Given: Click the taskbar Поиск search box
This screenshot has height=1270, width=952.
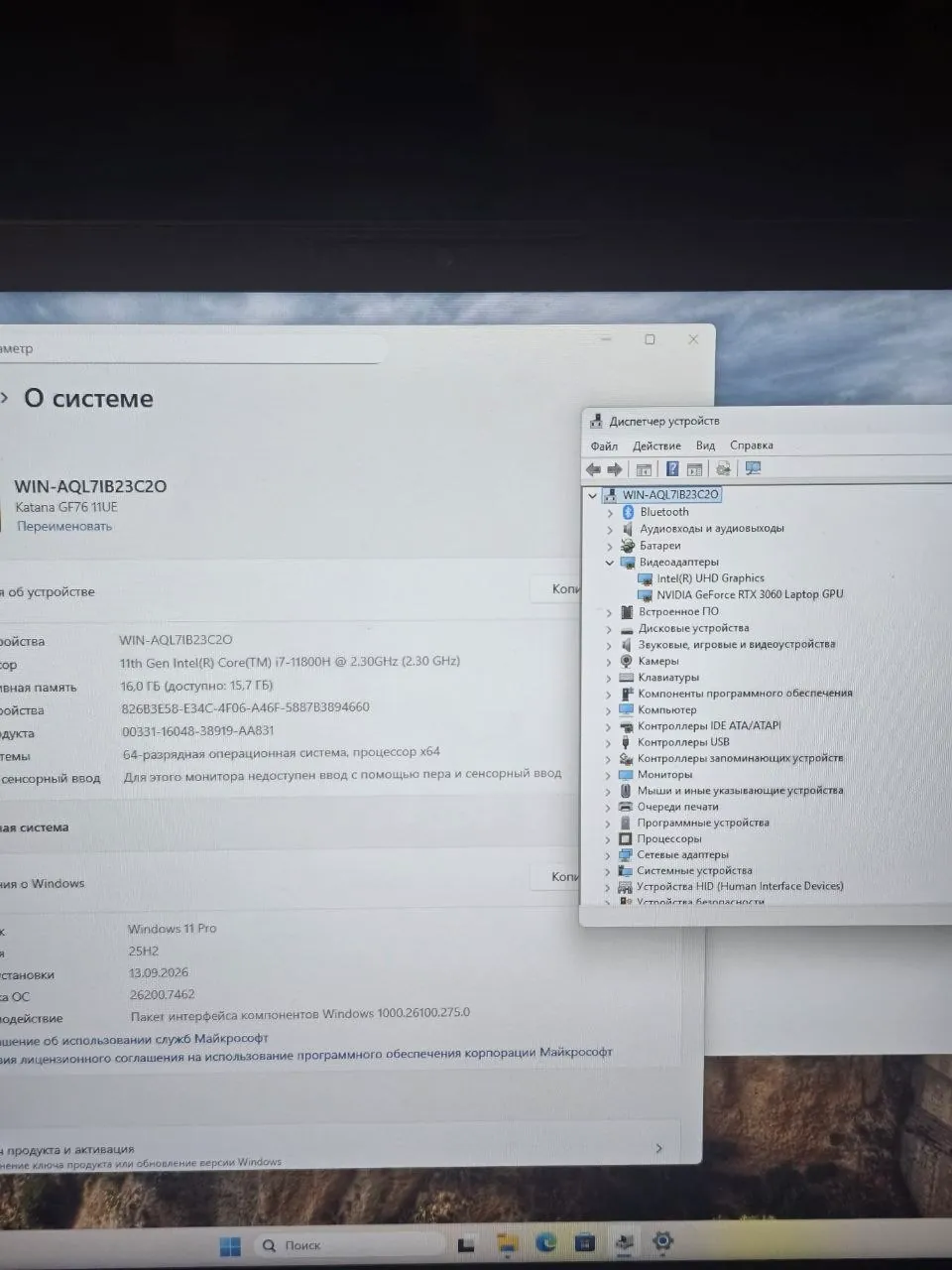Looking at the screenshot, I should point(350,1245).
